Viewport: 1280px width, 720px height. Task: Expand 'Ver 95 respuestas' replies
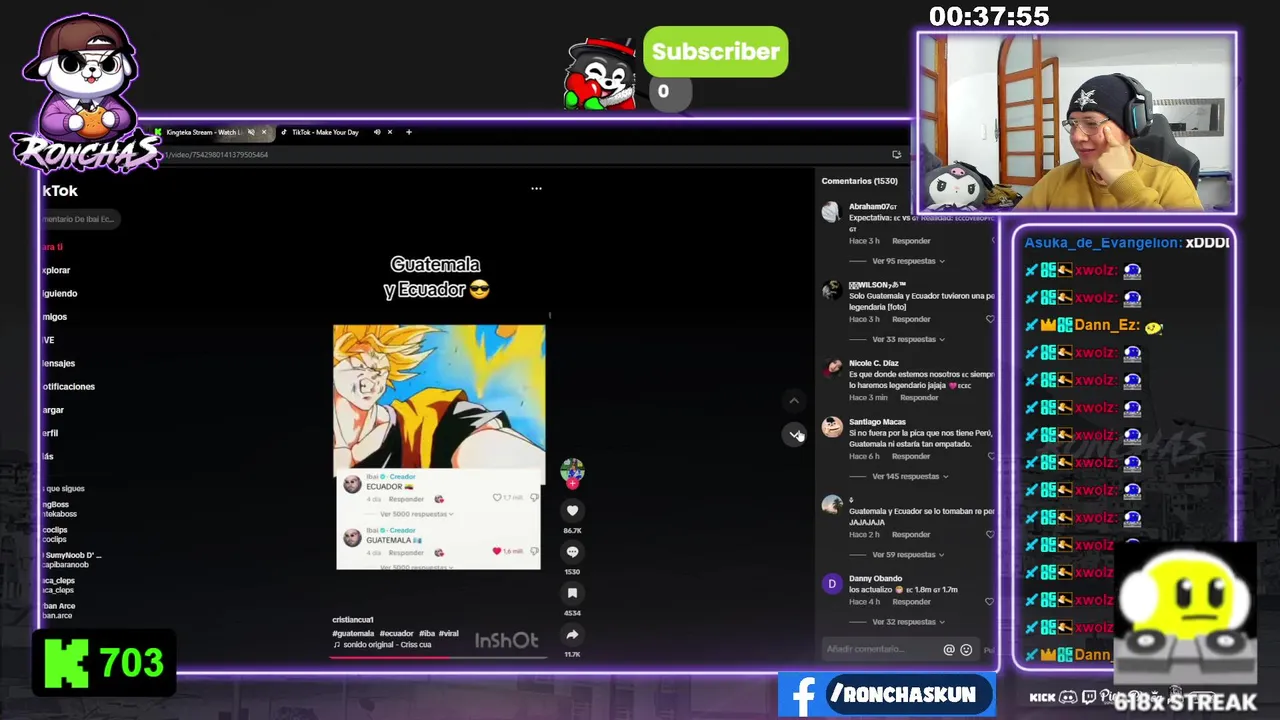908,261
